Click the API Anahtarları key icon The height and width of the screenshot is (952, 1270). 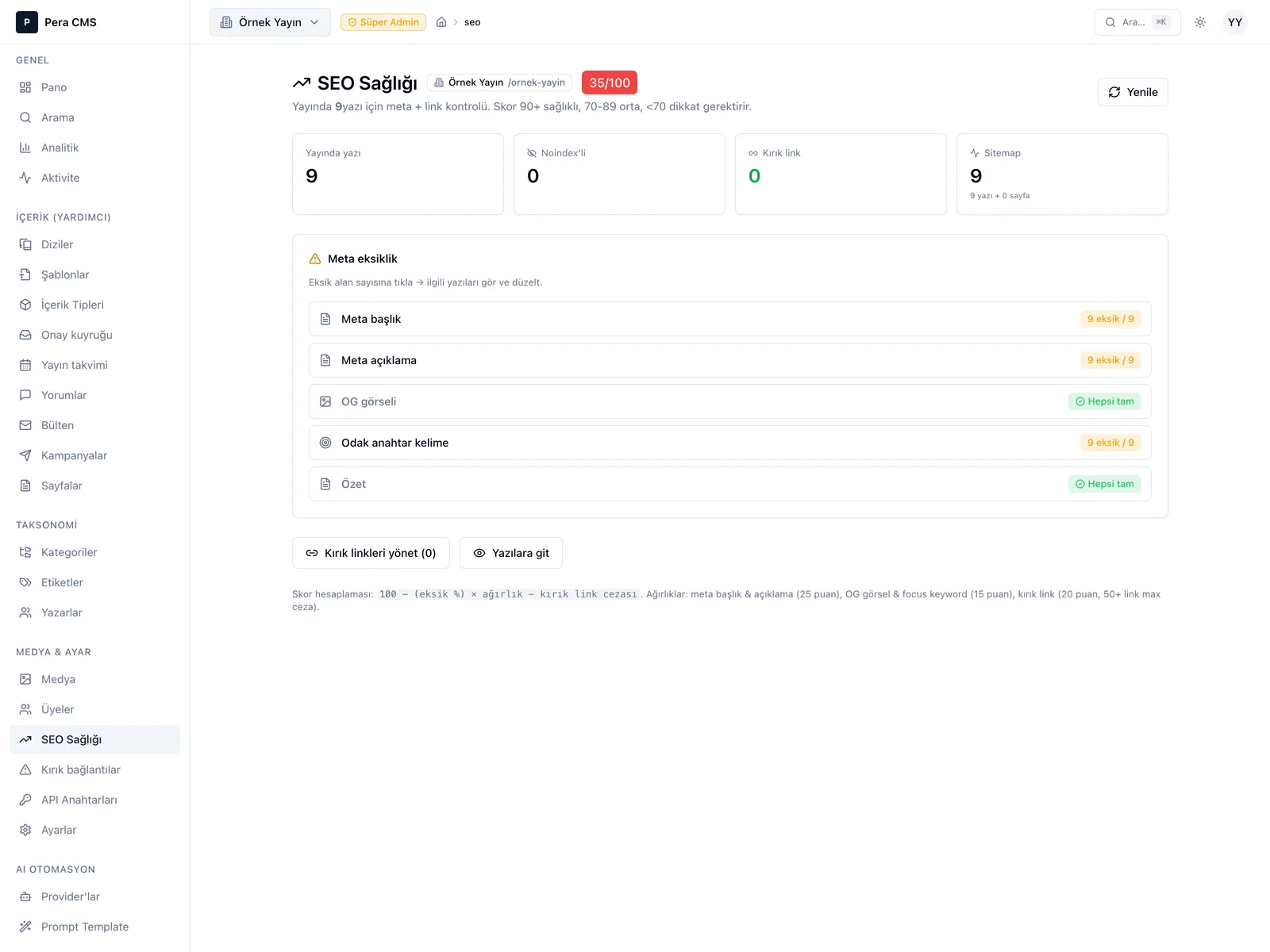pos(25,800)
